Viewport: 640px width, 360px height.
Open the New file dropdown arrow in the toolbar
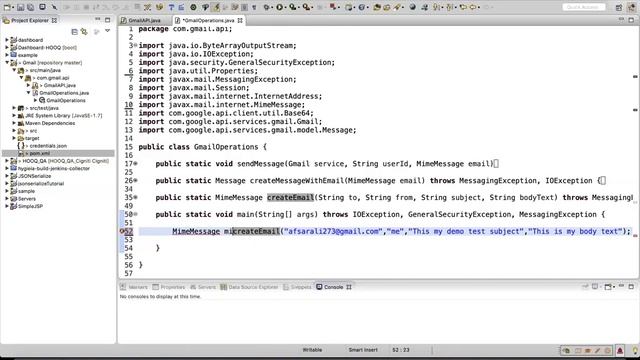(12, 7)
